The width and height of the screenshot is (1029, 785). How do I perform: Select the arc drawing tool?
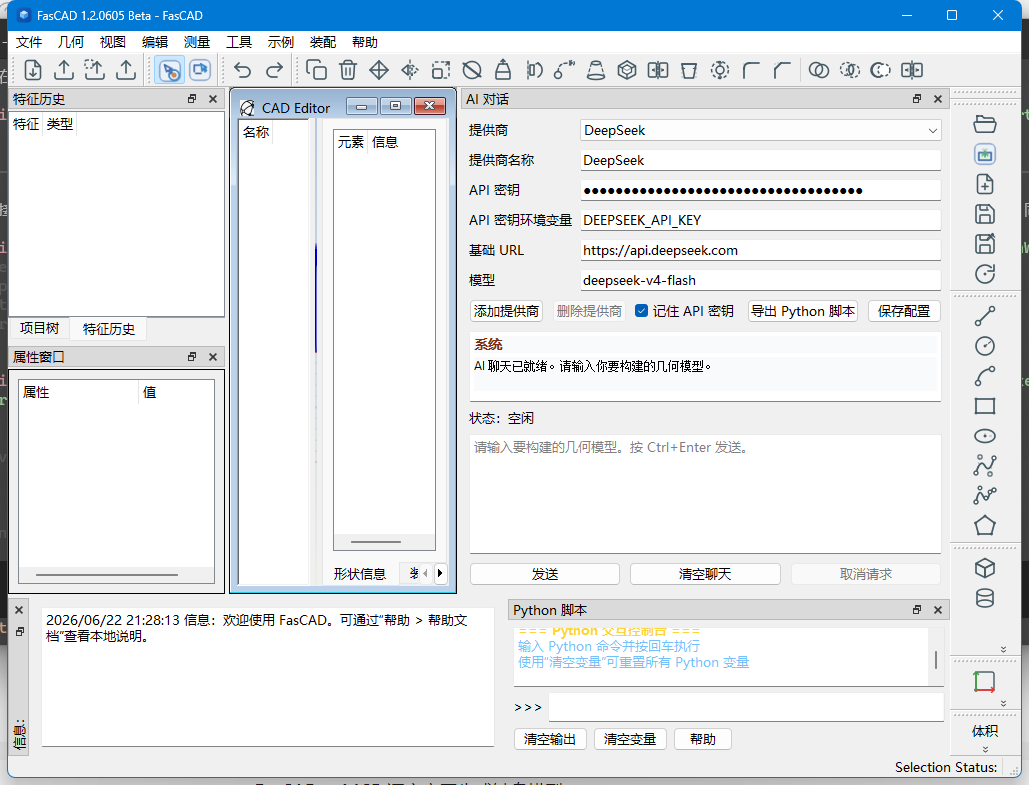(x=984, y=375)
